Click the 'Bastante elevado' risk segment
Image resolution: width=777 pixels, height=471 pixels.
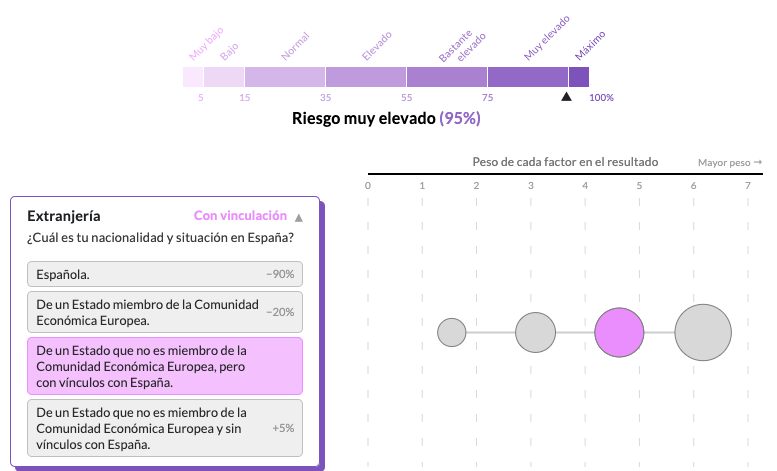point(446,77)
